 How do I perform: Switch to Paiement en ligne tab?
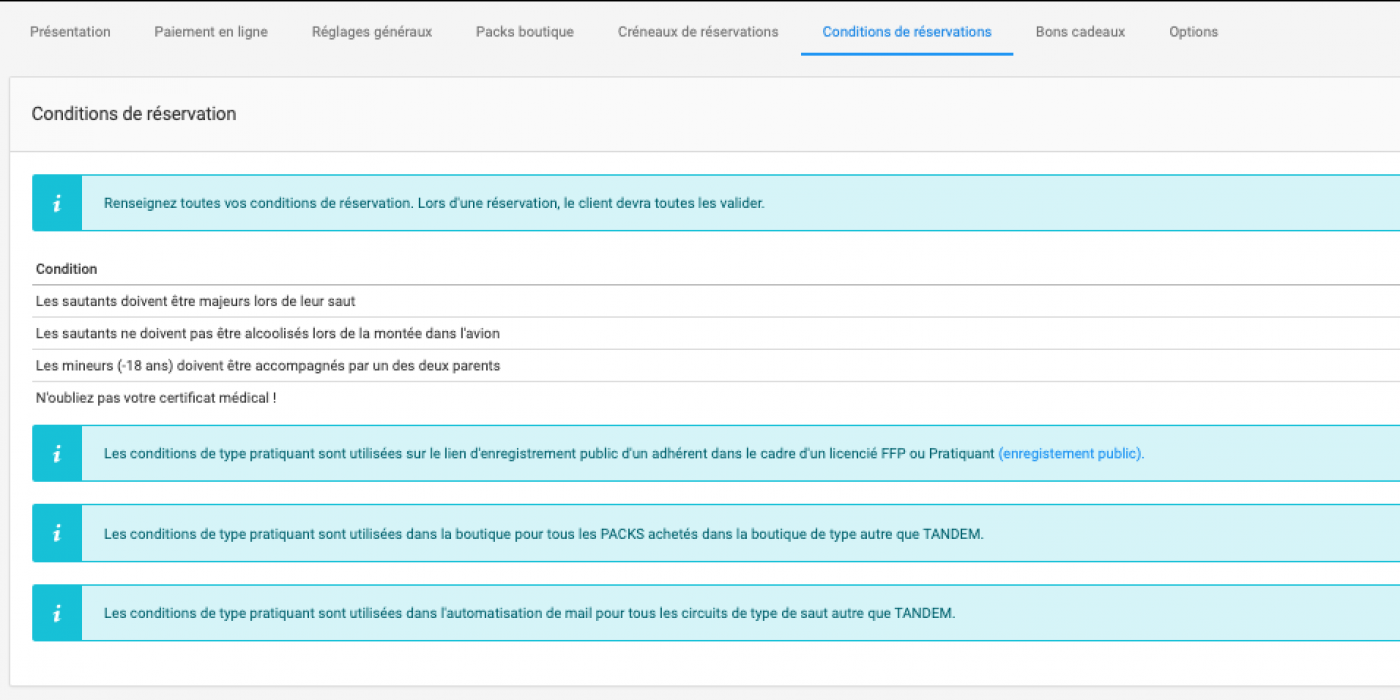pyautogui.click(x=211, y=32)
